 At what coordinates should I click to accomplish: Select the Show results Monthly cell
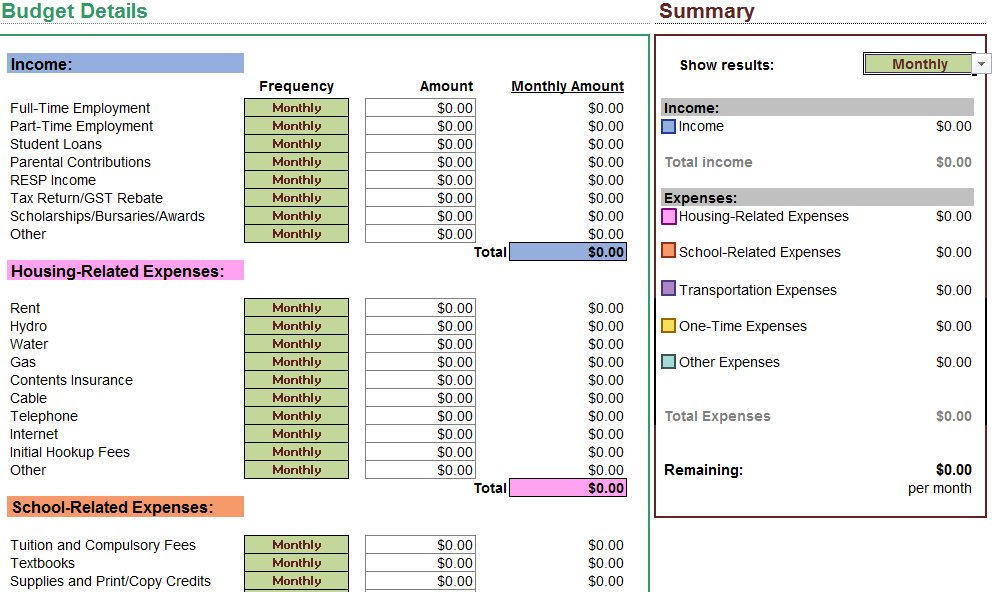coord(919,64)
